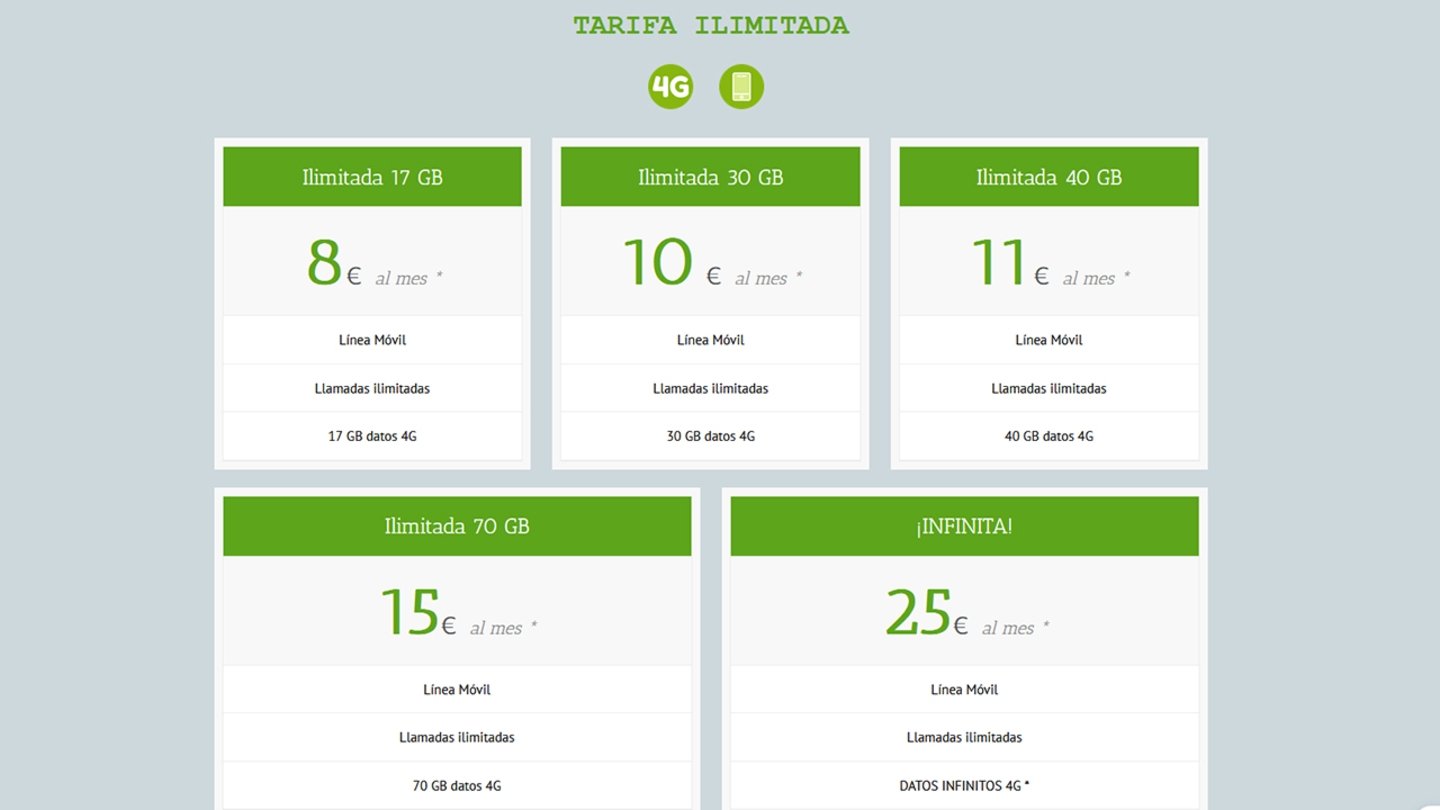Click the 15€ al mes price
This screenshot has height=810, width=1440.
458,612
